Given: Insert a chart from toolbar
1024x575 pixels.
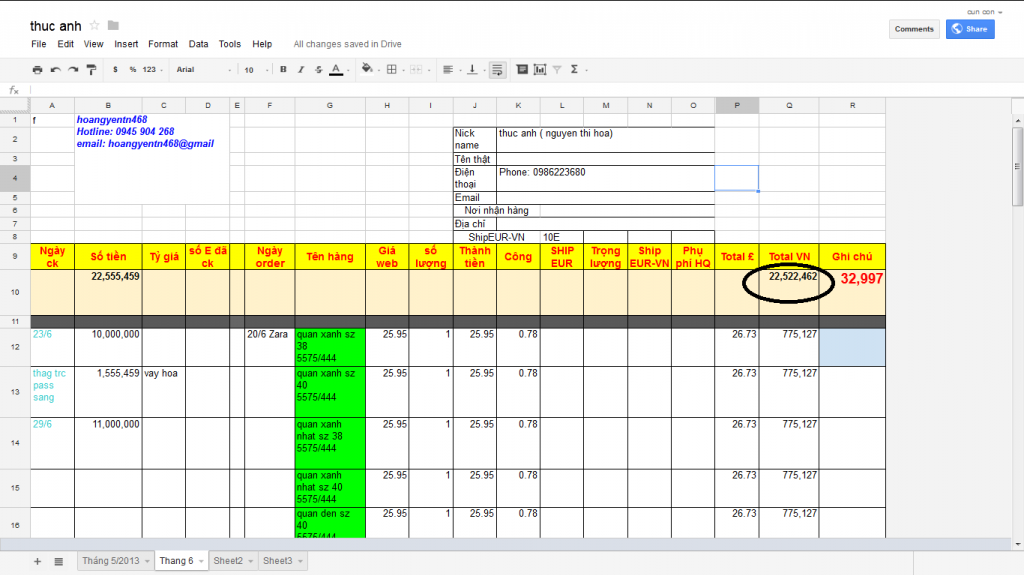Looking at the screenshot, I should pyautogui.click(x=540, y=70).
